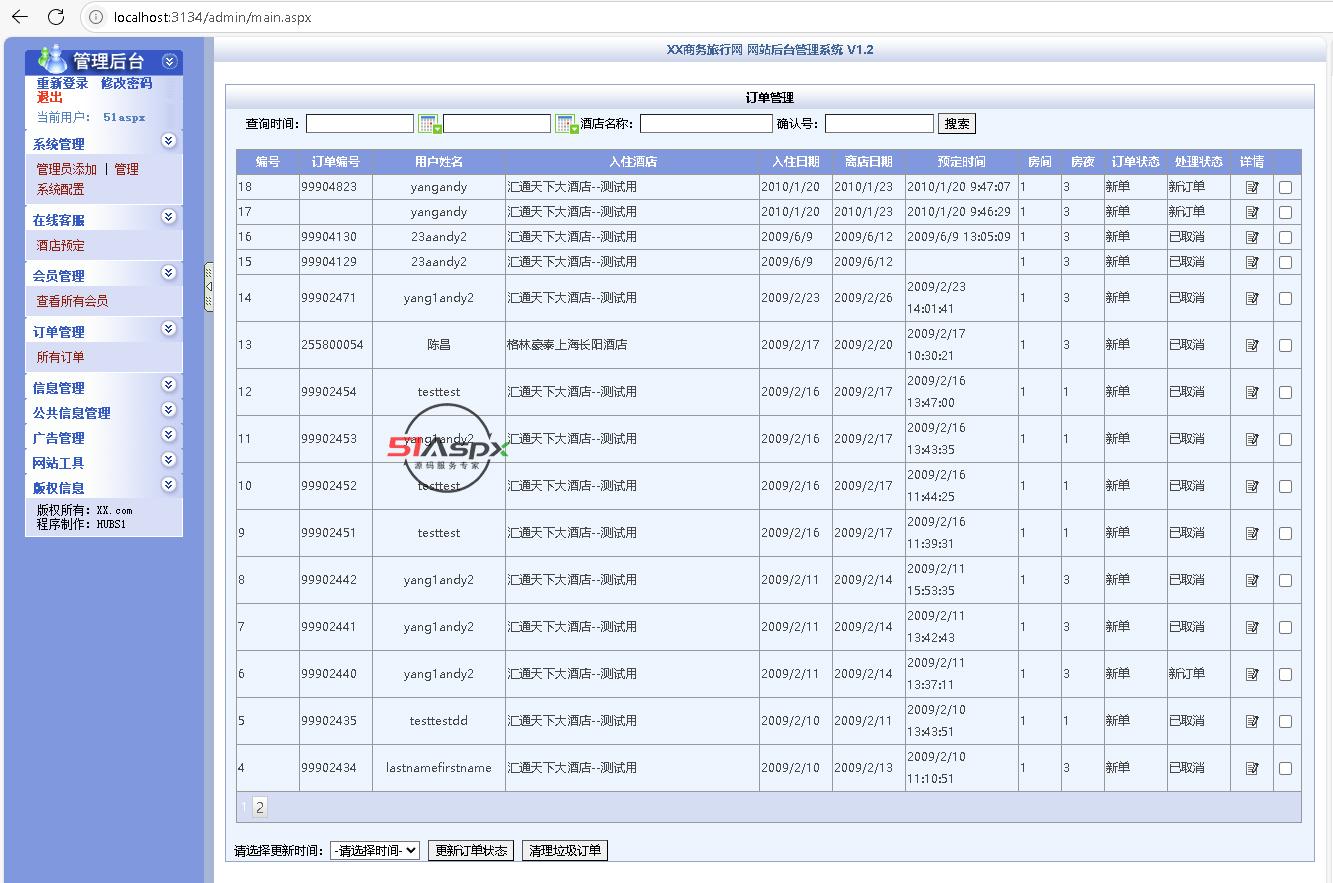Screen dimensions: 1333x883
Task: Go to page 2 of orders
Action: [x=259, y=807]
